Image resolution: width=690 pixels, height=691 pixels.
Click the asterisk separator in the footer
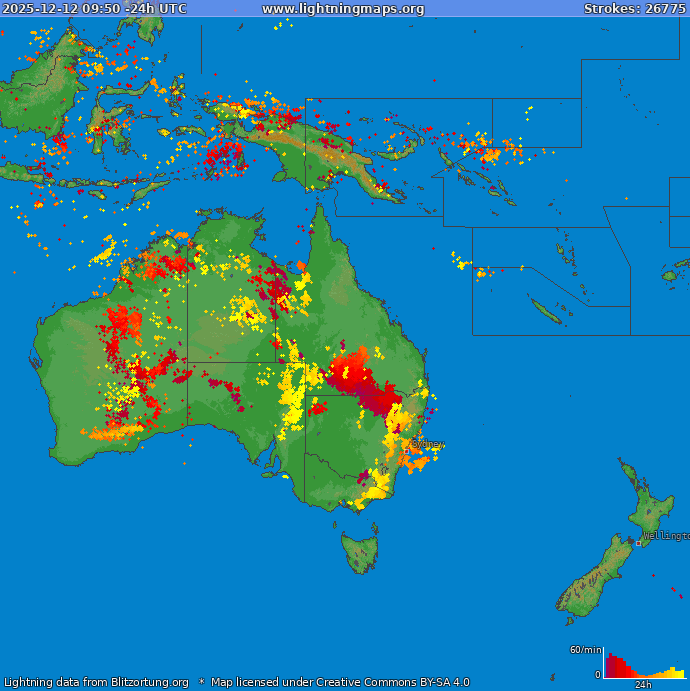pos(201,682)
